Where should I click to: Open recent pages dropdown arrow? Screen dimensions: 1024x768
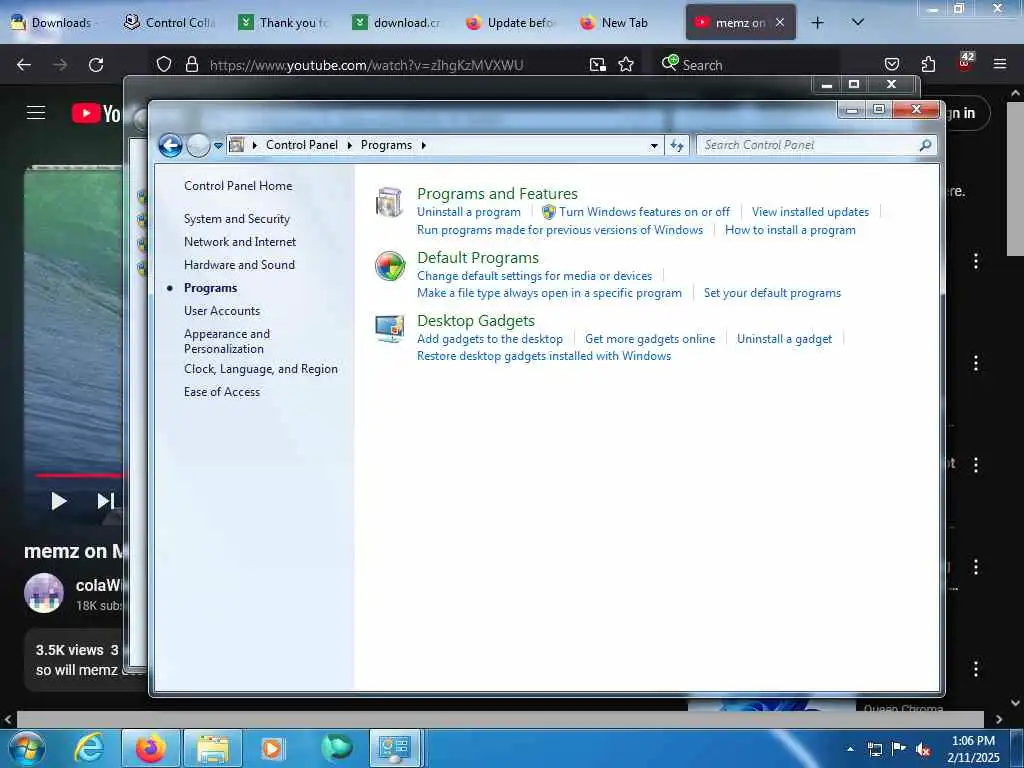click(x=218, y=146)
